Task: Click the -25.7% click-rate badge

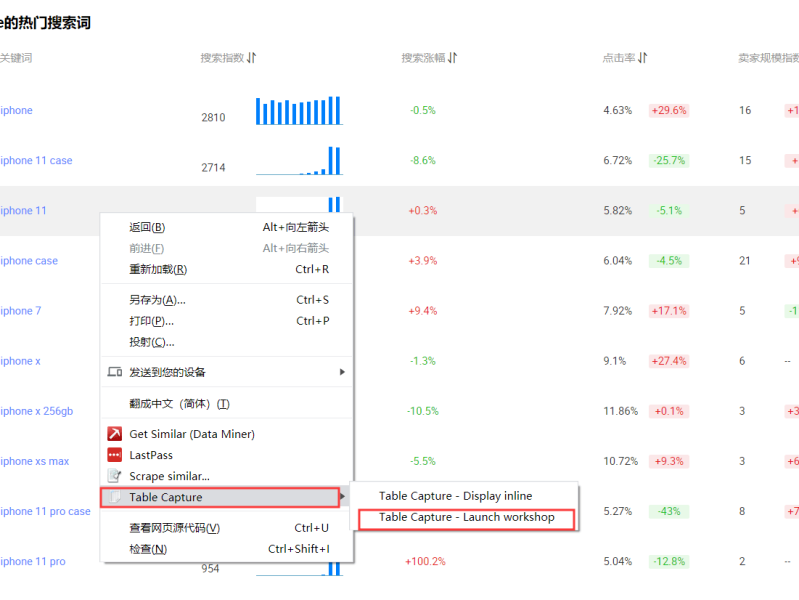Action: click(x=669, y=161)
